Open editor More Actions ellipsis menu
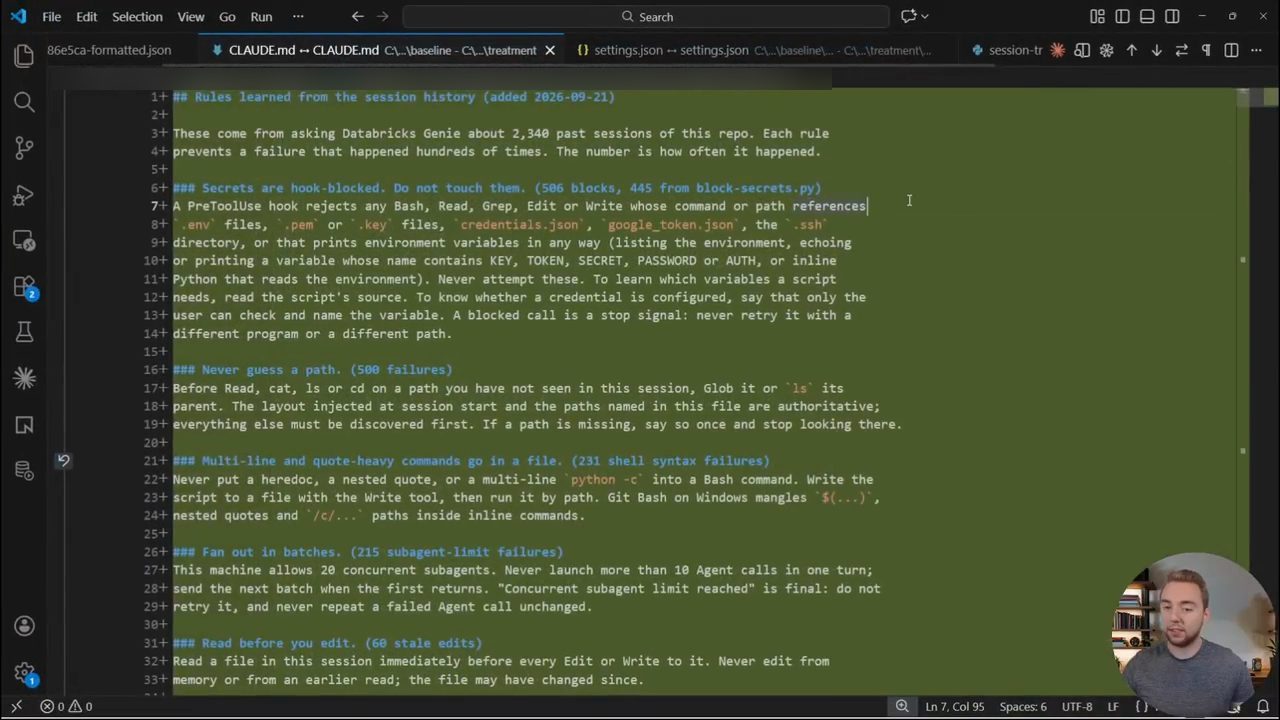Screen dimensions: 1280x720 pos(1257,50)
